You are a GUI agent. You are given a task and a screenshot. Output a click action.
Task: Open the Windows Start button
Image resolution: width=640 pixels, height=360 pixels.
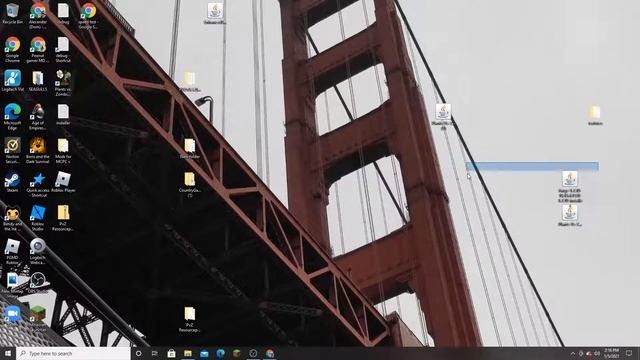(8, 353)
